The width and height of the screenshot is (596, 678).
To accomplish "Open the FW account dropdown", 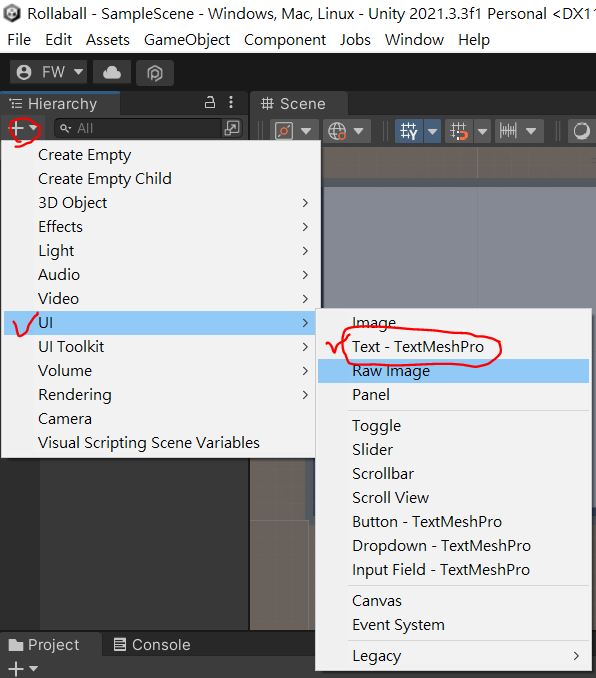I will pyautogui.click(x=48, y=72).
